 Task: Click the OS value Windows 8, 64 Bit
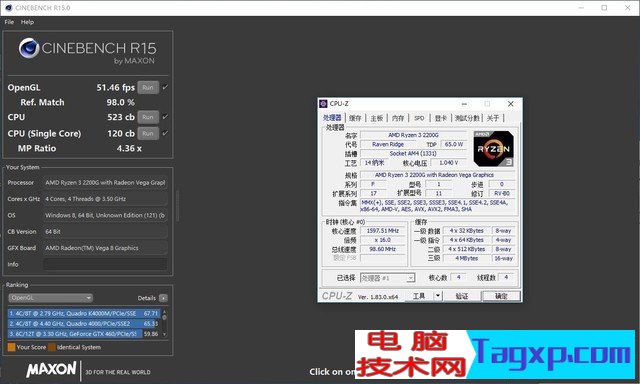click(x=105, y=215)
